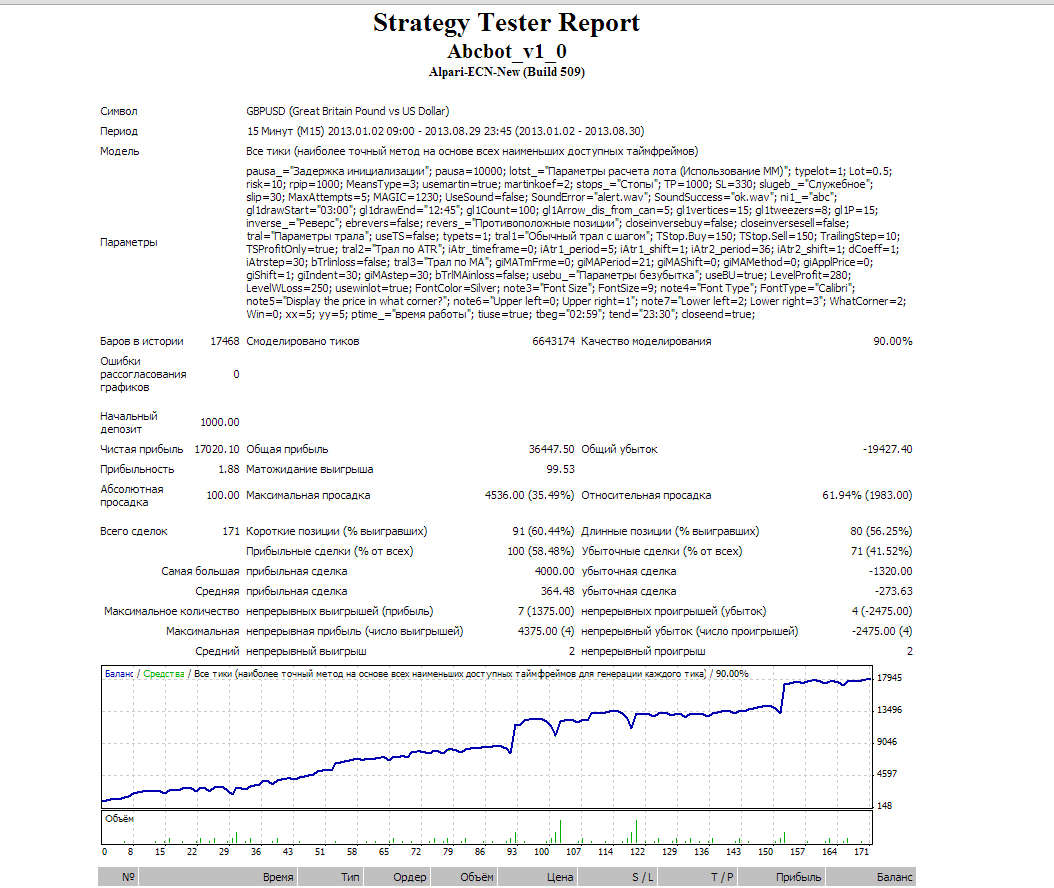Click the 90.00% modelling quality value

pos(893,341)
